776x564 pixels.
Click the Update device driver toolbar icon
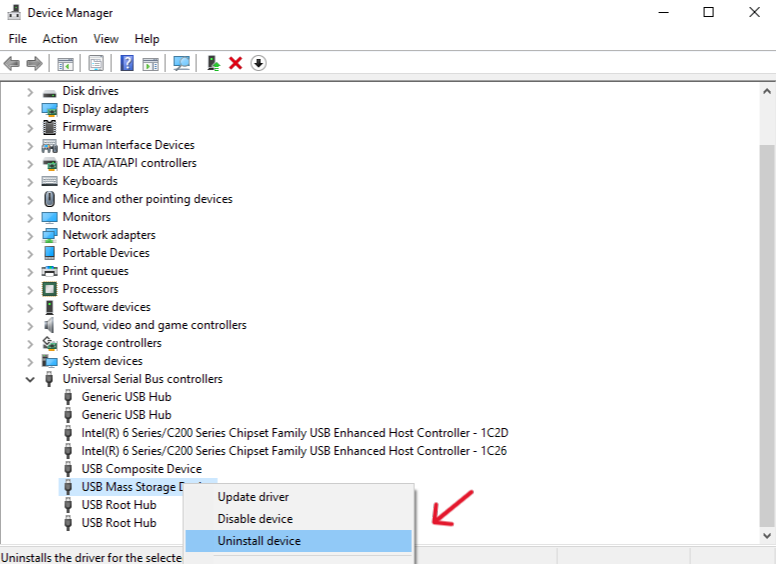point(213,63)
